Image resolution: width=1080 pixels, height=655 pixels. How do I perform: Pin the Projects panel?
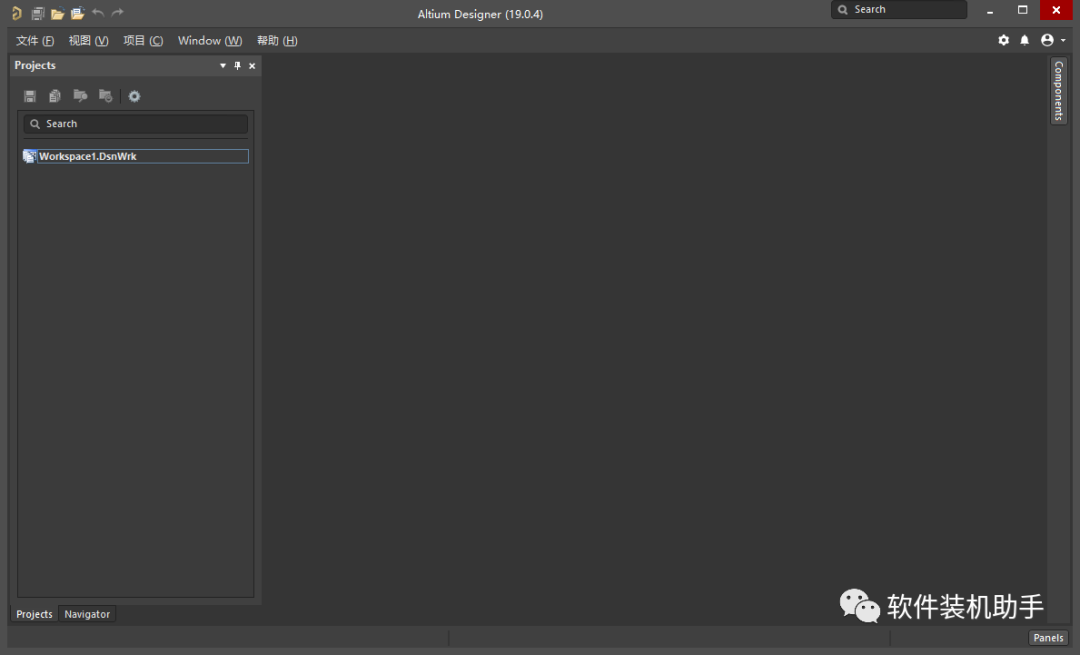coord(238,66)
